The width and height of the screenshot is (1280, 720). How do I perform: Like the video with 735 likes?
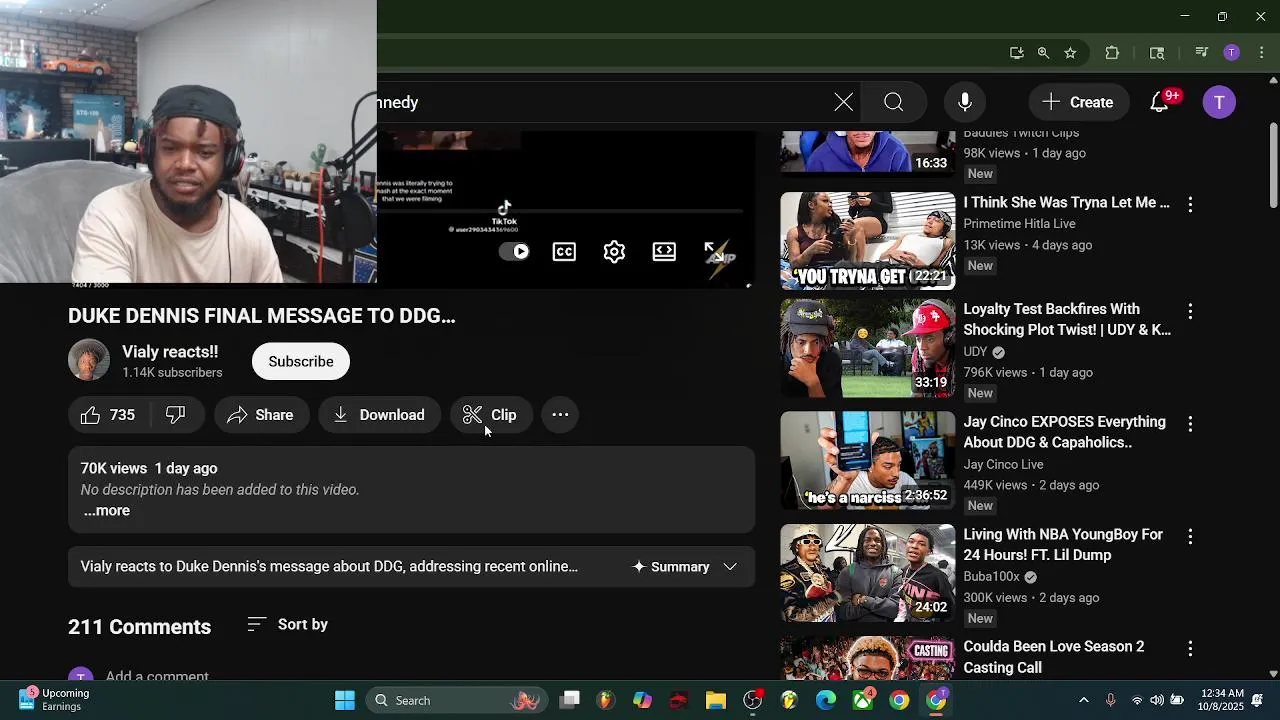(x=107, y=415)
